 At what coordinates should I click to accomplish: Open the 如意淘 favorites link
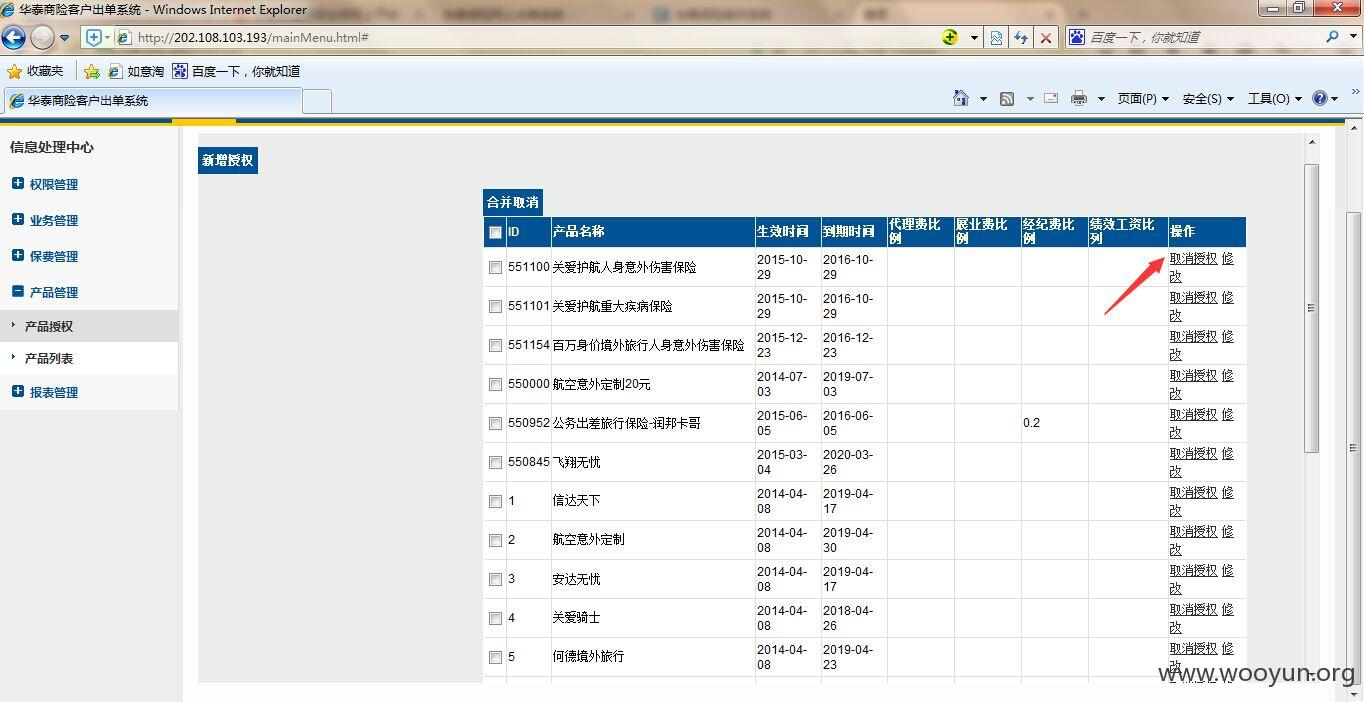(136, 71)
